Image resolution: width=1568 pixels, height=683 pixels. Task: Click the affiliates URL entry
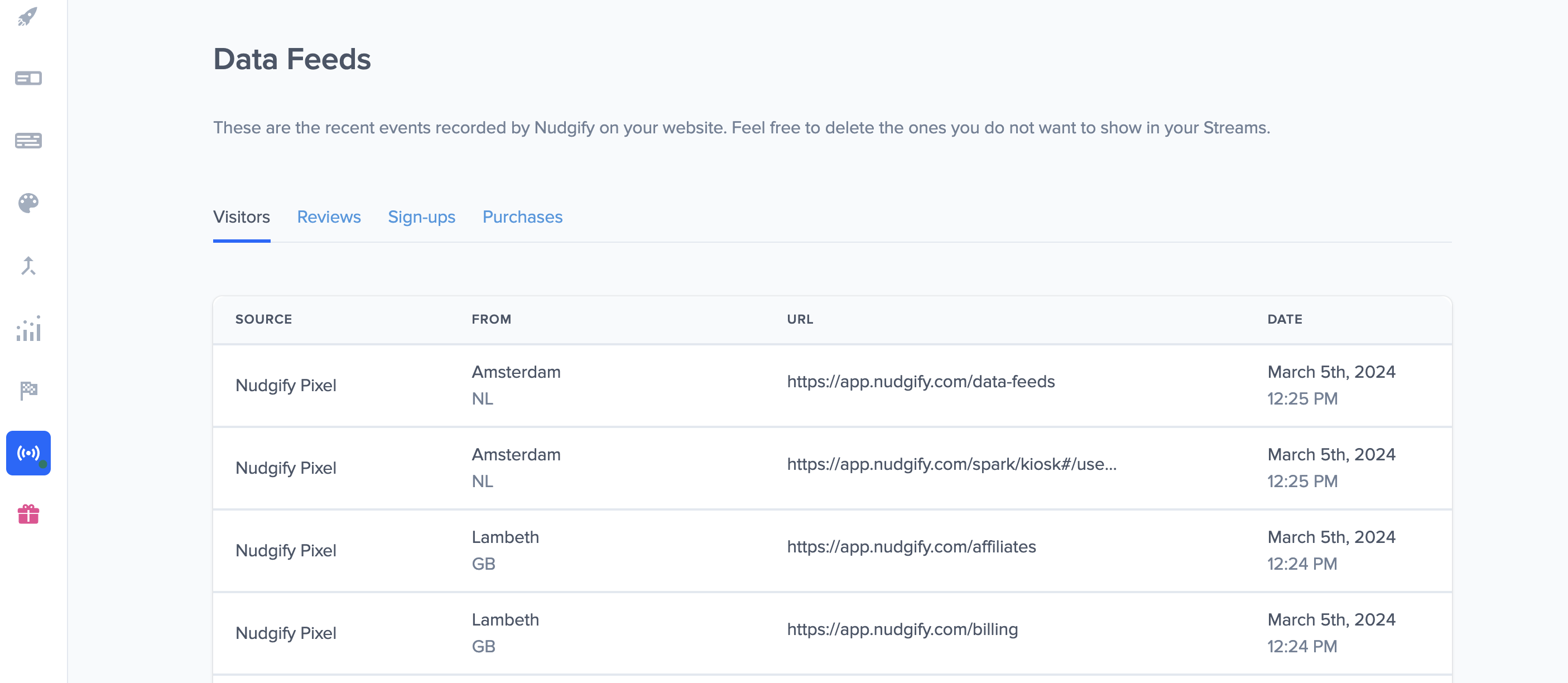point(911,547)
